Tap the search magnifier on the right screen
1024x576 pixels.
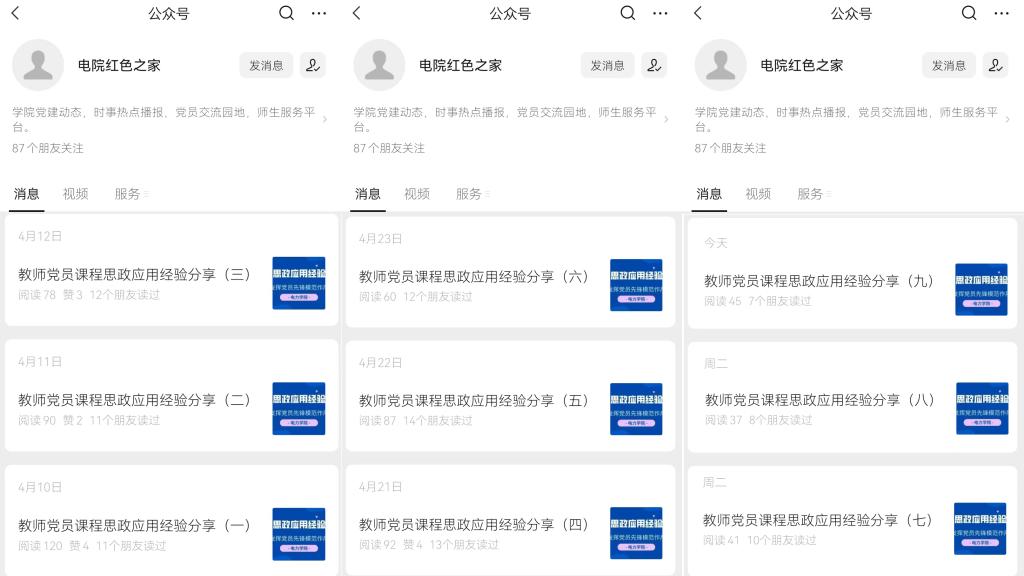tap(968, 13)
